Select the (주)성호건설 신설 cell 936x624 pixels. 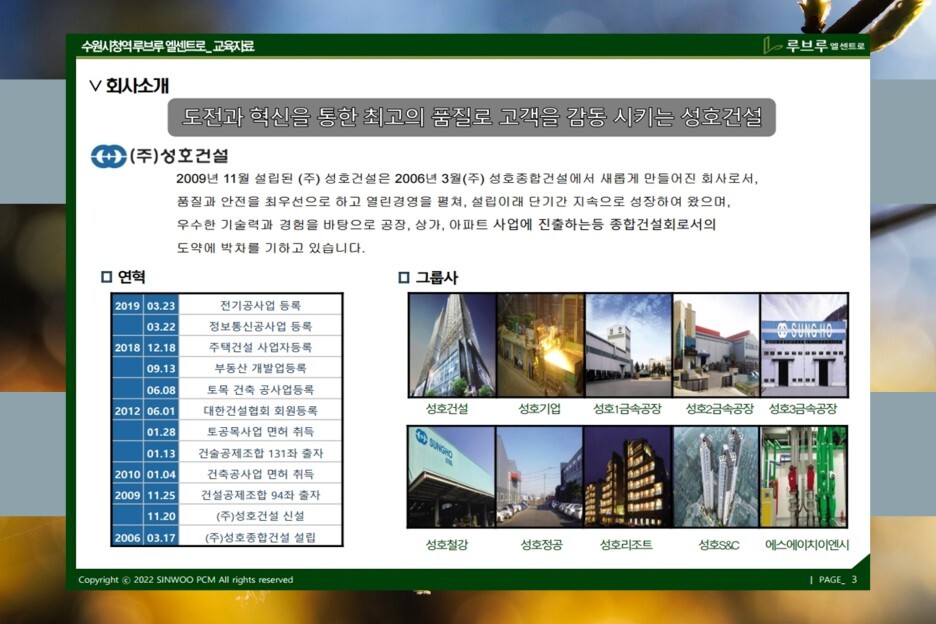click(x=260, y=515)
